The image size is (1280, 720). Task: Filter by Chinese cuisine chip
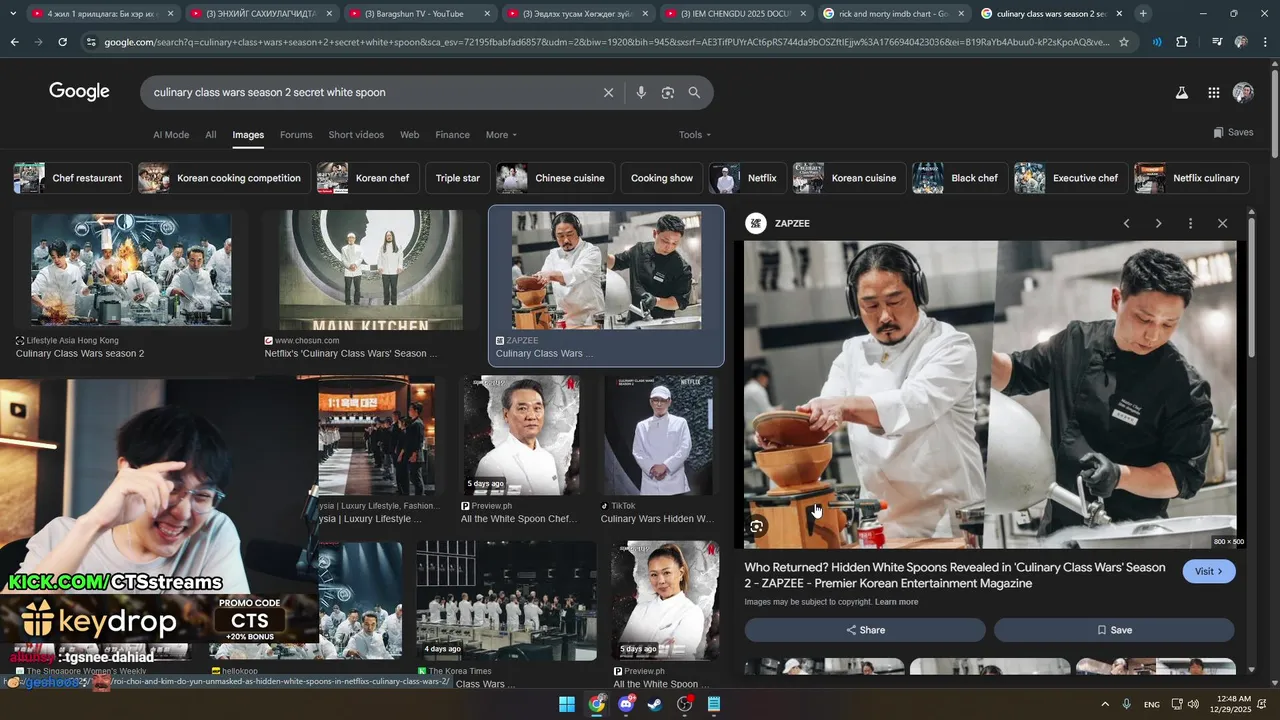[x=556, y=178]
